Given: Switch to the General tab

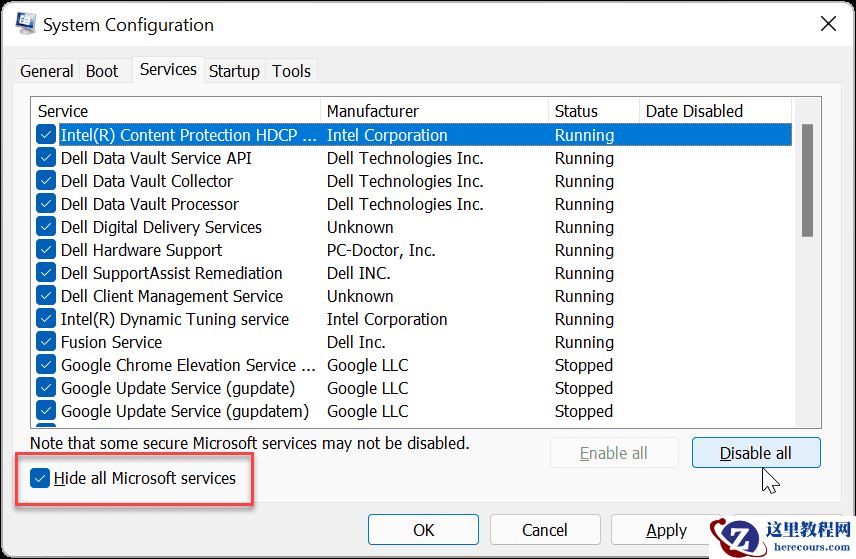Looking at the screenshot, I should [x=47, y=71].
